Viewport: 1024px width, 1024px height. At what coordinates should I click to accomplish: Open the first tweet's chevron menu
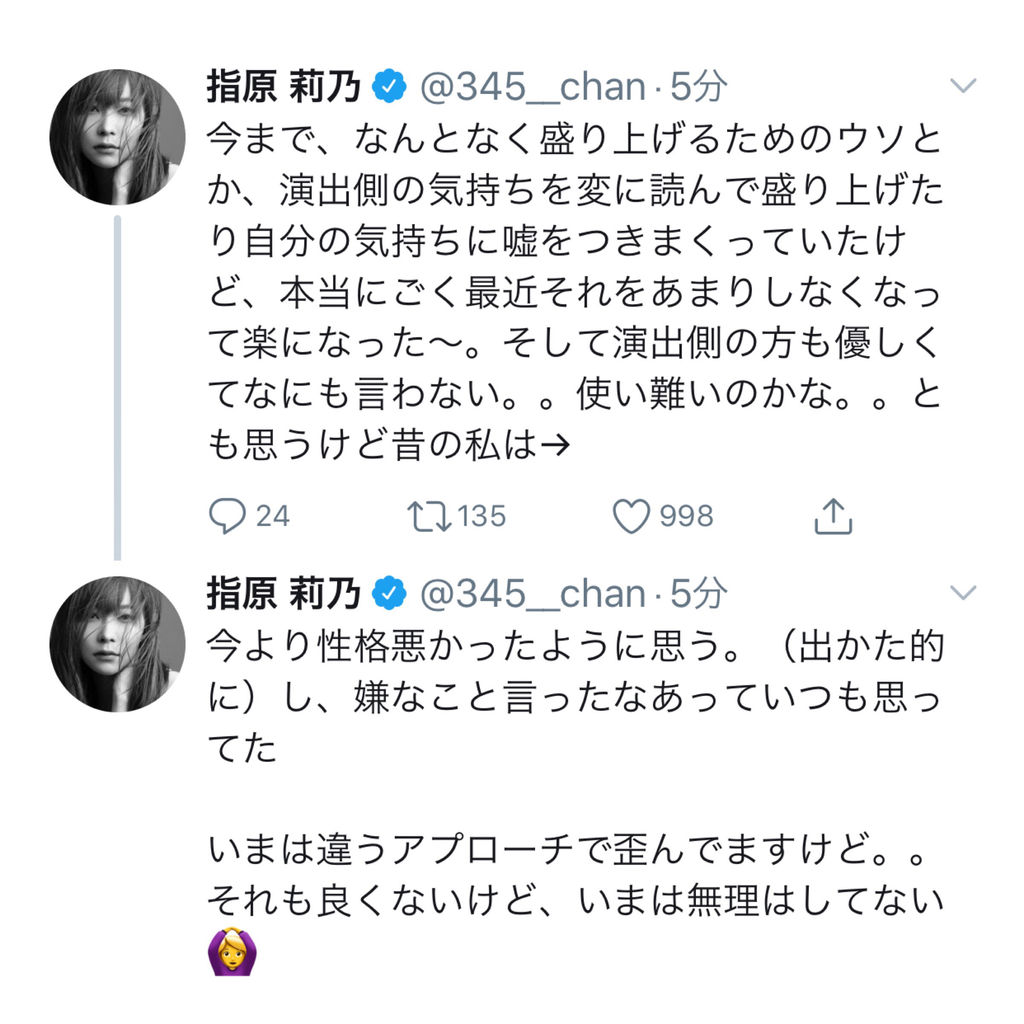point(962,87)
